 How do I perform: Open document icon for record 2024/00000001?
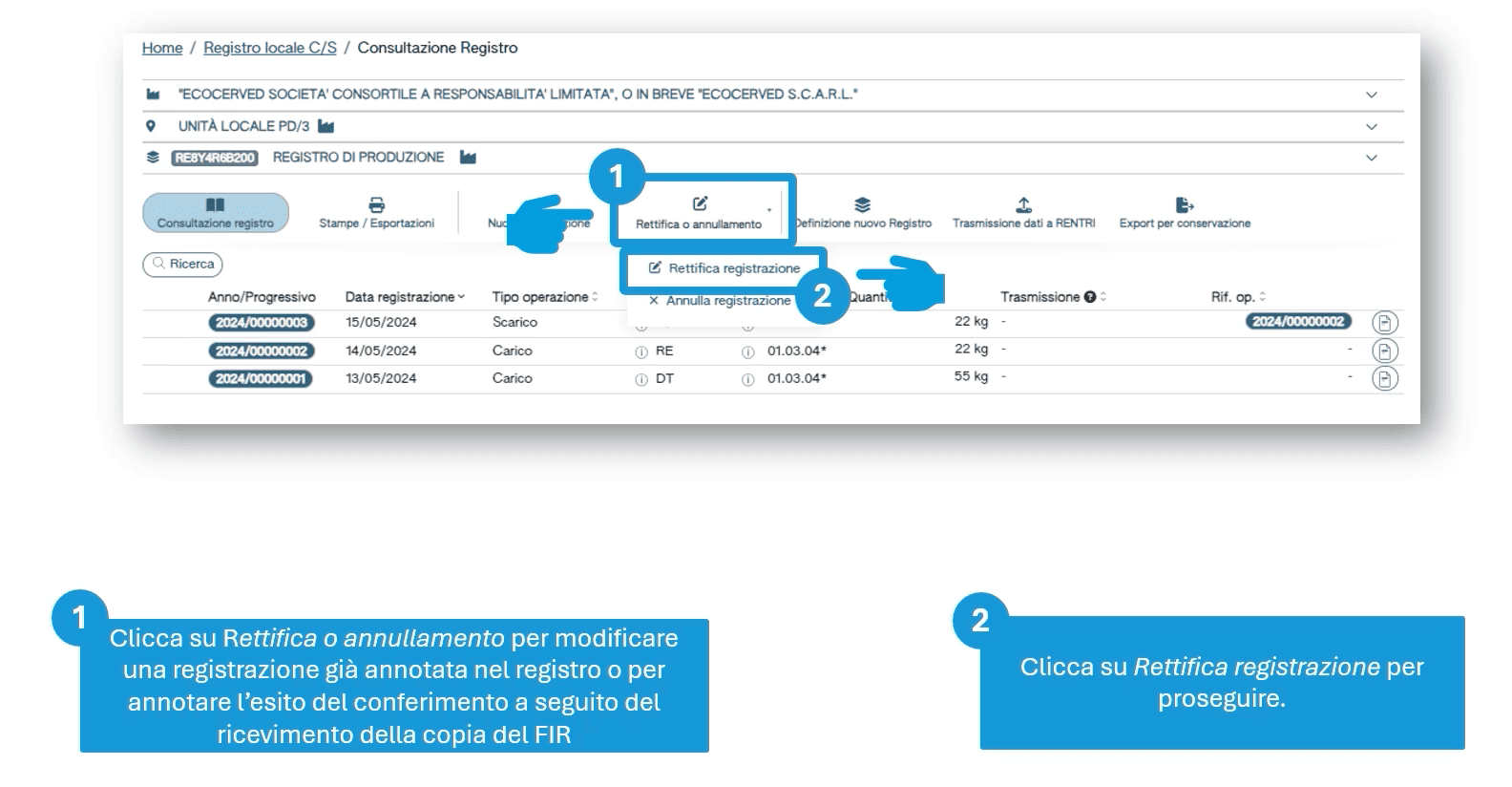(x=1384, y=379)
